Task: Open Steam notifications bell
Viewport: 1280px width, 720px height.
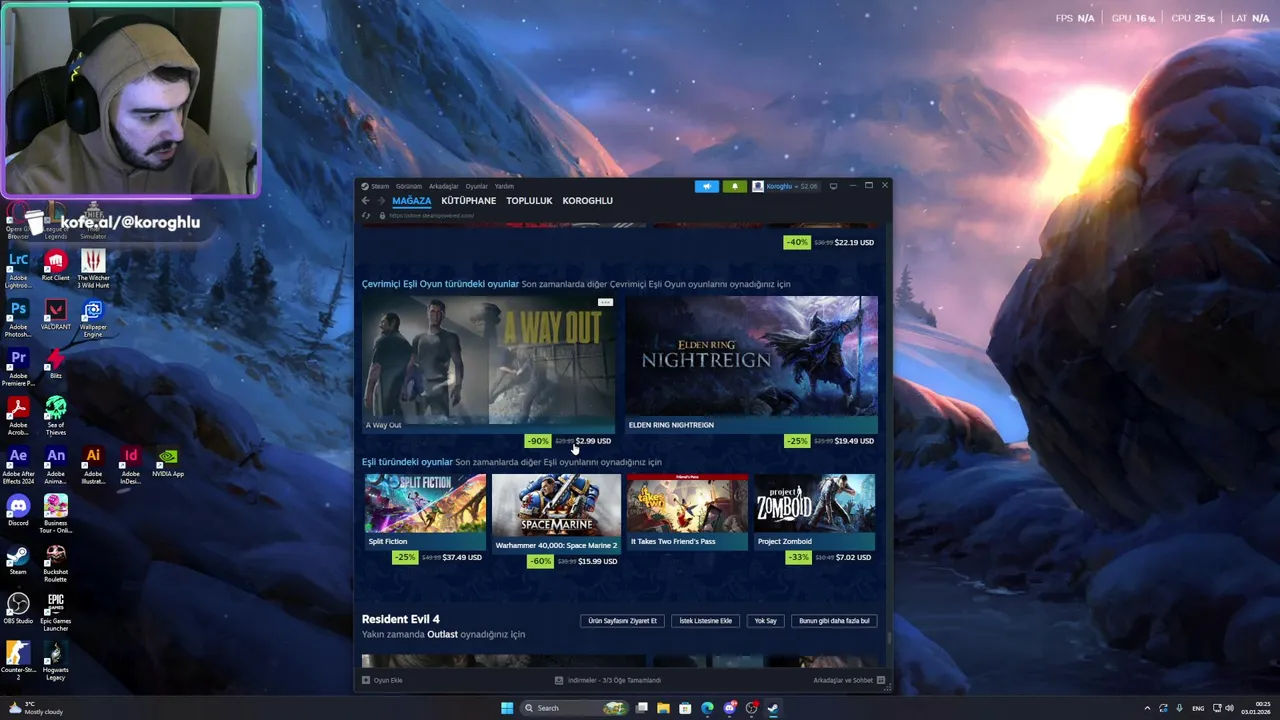Action: click(x=734, y=186)
